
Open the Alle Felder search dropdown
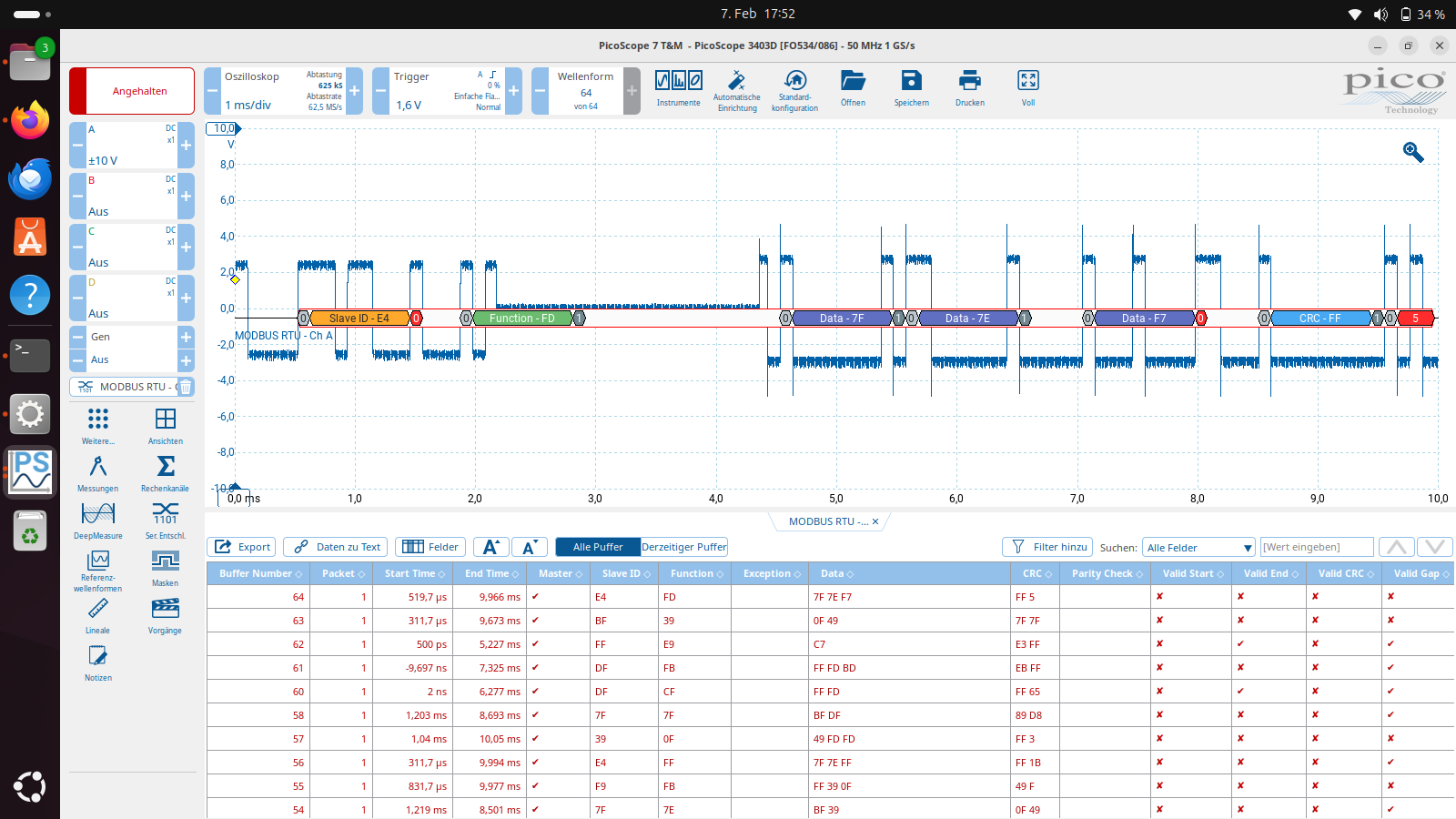1198,548
